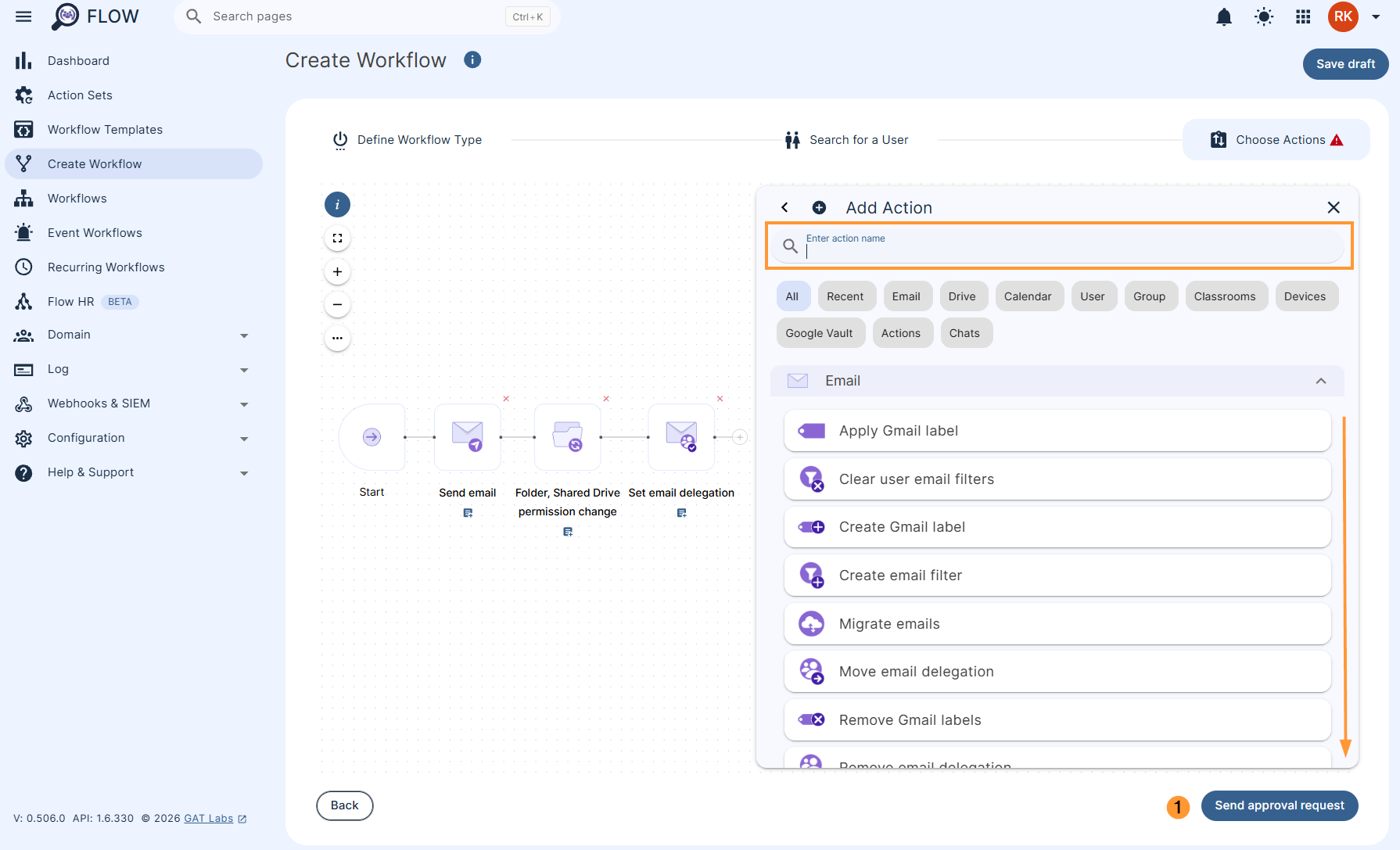Select the Folder, Shared Drive permission change node
1400x850 pixels.
coord(568,437)
